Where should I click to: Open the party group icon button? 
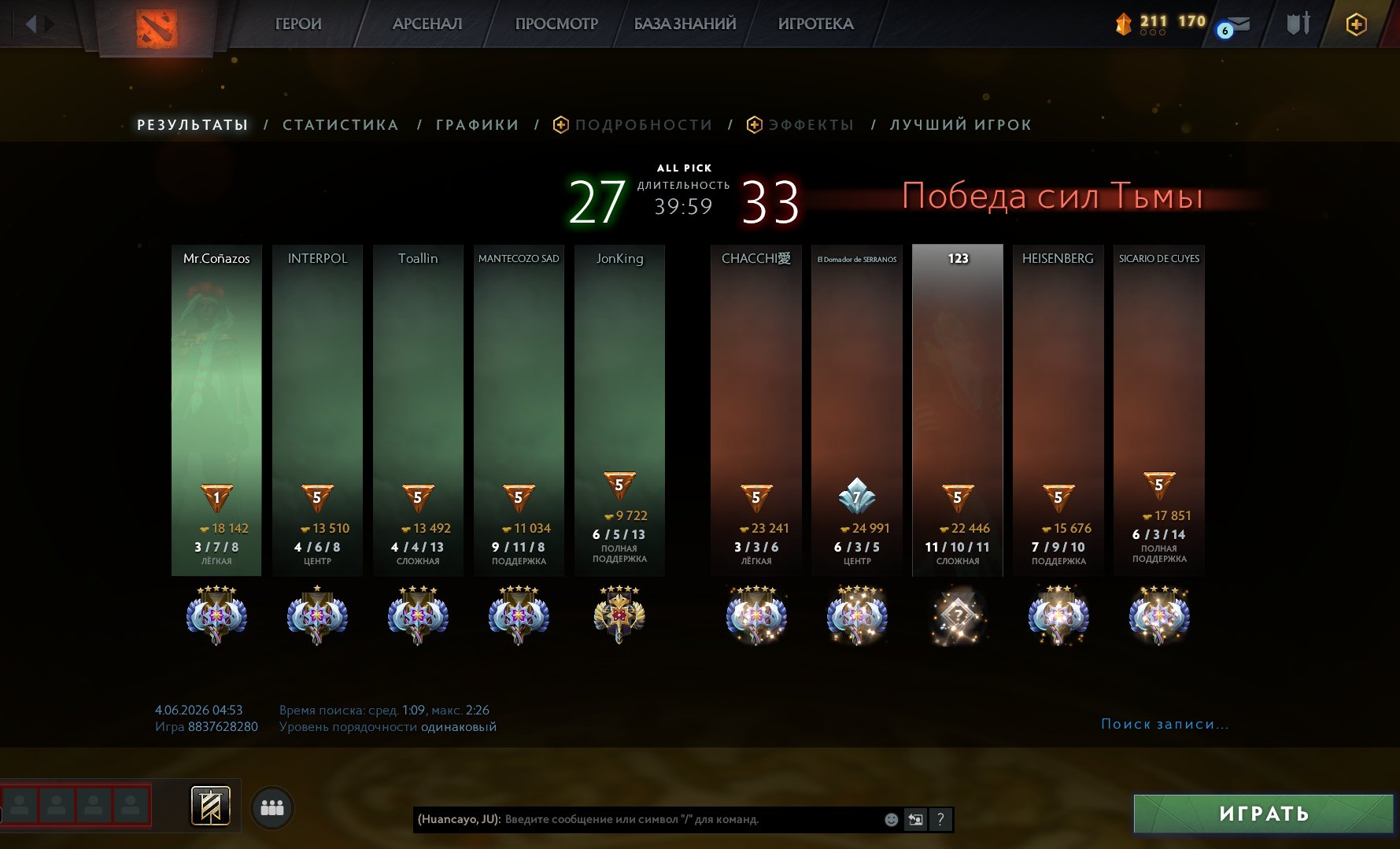coord(272,808)
